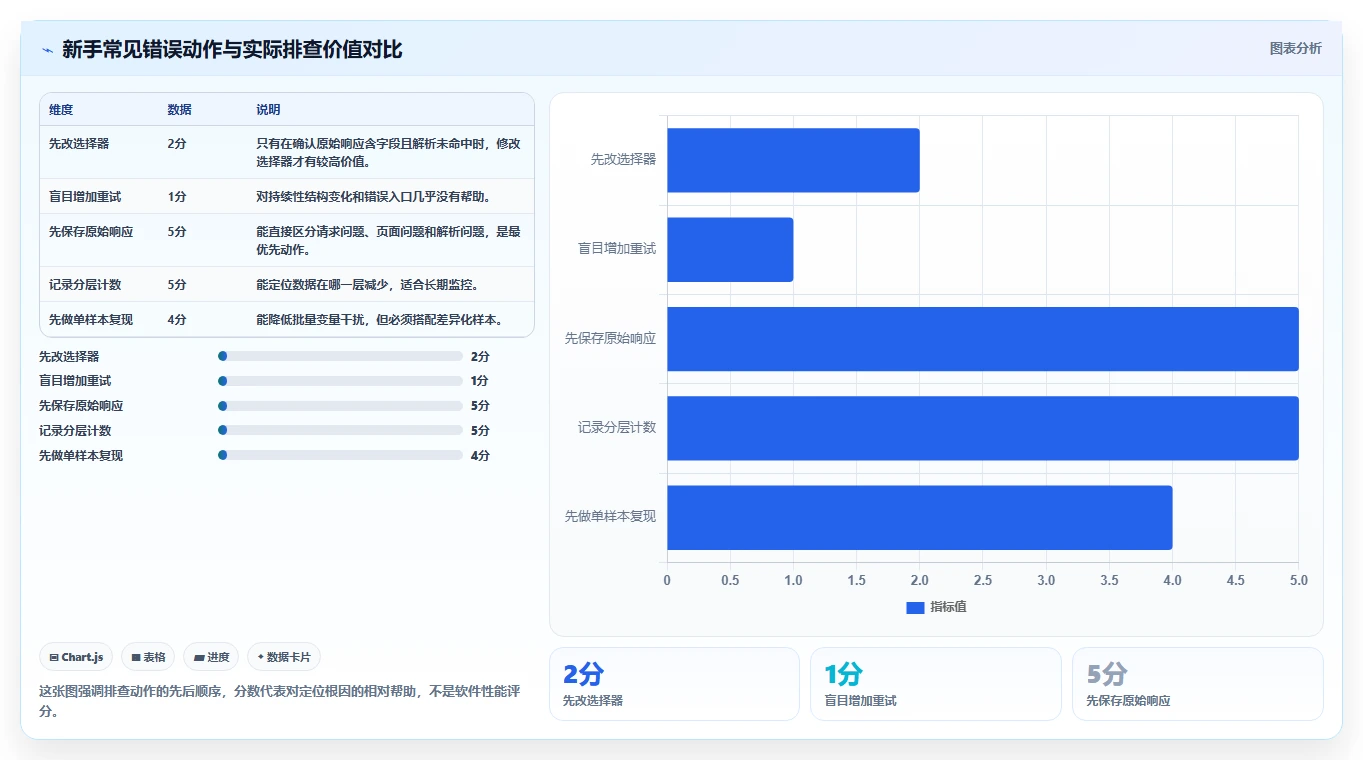
Task: Click the 图表分析 label in header
Action: click(1295, 48)
